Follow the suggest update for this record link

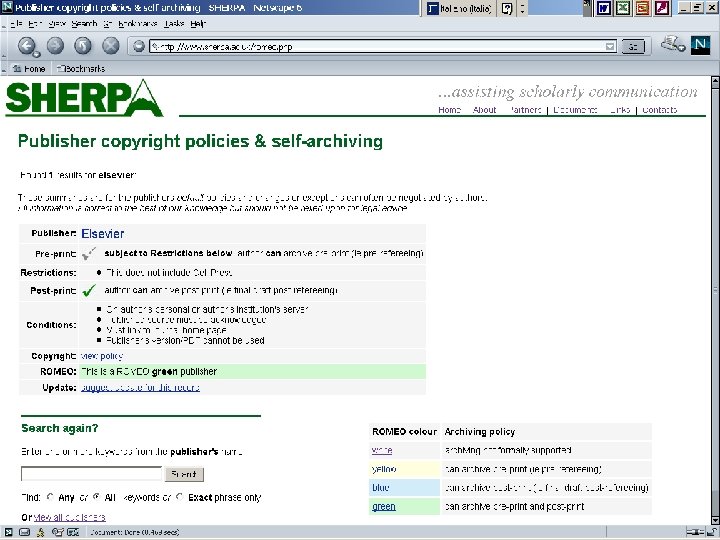pyautogui.click(x=140, y=388)
